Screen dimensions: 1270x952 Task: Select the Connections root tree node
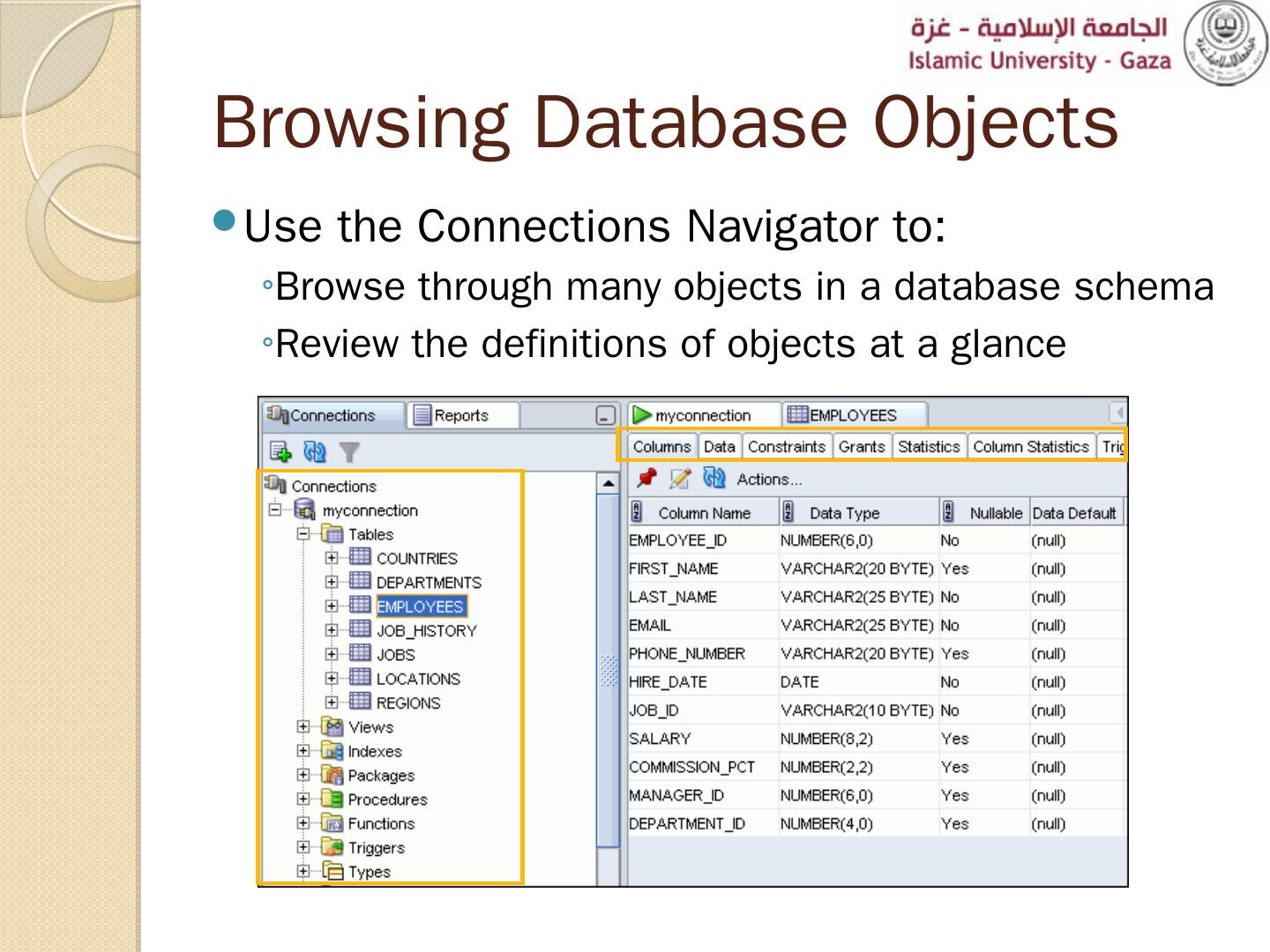pyautogui.click(x=333, y=486)
